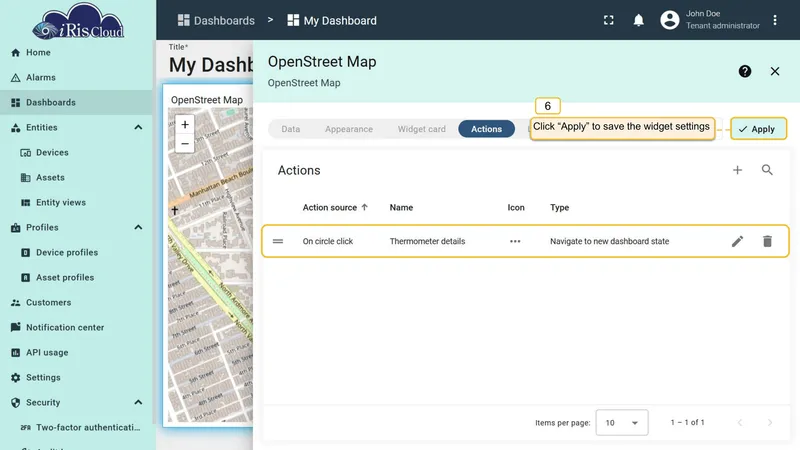Toggle fullscreen mode icon in header

609,20
